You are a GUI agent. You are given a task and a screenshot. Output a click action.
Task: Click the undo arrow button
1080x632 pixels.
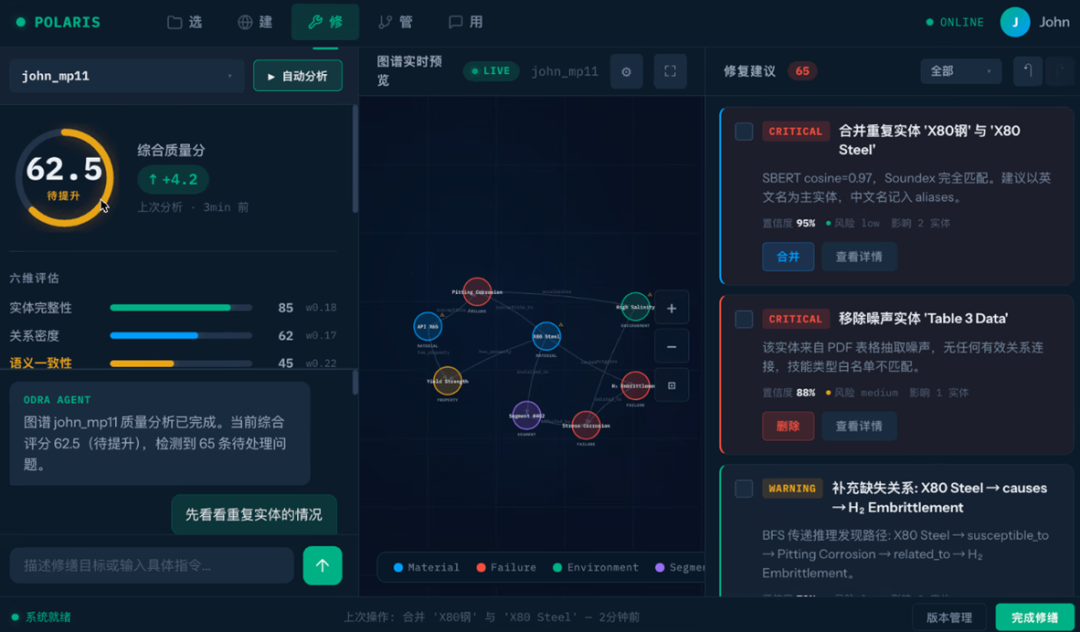1028,71
